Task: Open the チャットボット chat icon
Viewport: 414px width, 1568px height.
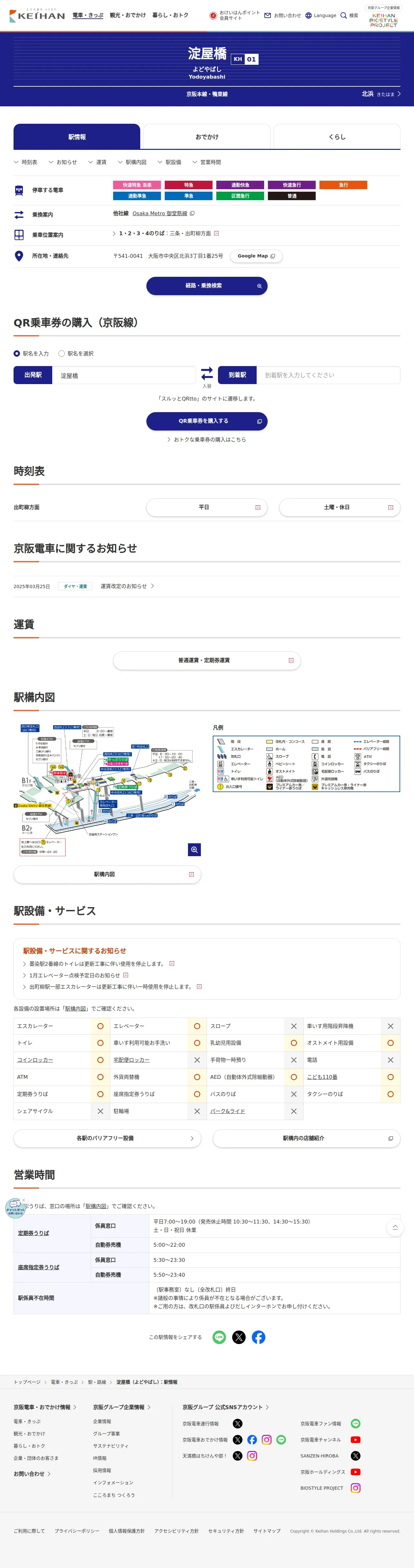Action: tap(15, 1208)
